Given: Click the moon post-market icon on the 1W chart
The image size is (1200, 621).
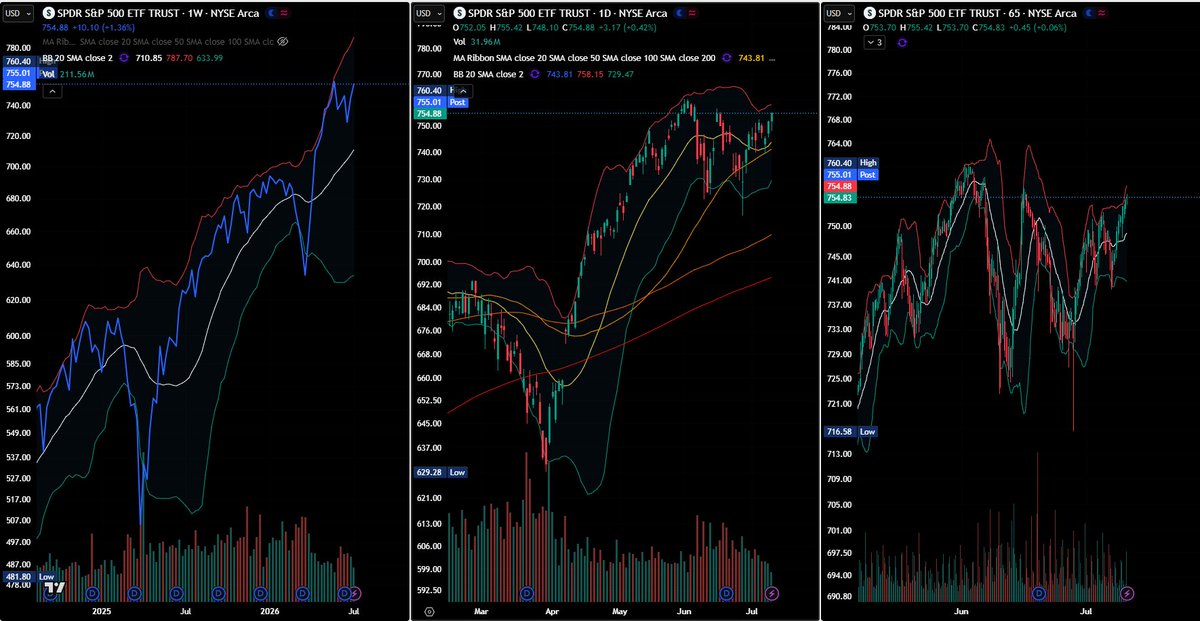Looking at the screenshot, I should (x=272, y=13).
